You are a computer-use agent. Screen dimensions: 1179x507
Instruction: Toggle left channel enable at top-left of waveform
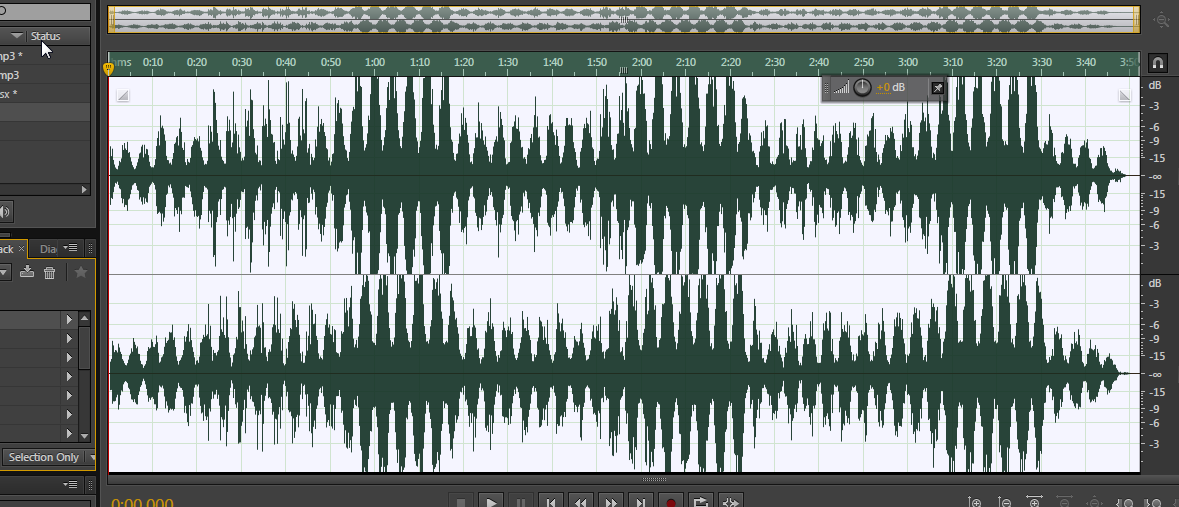tap(123, 95)
